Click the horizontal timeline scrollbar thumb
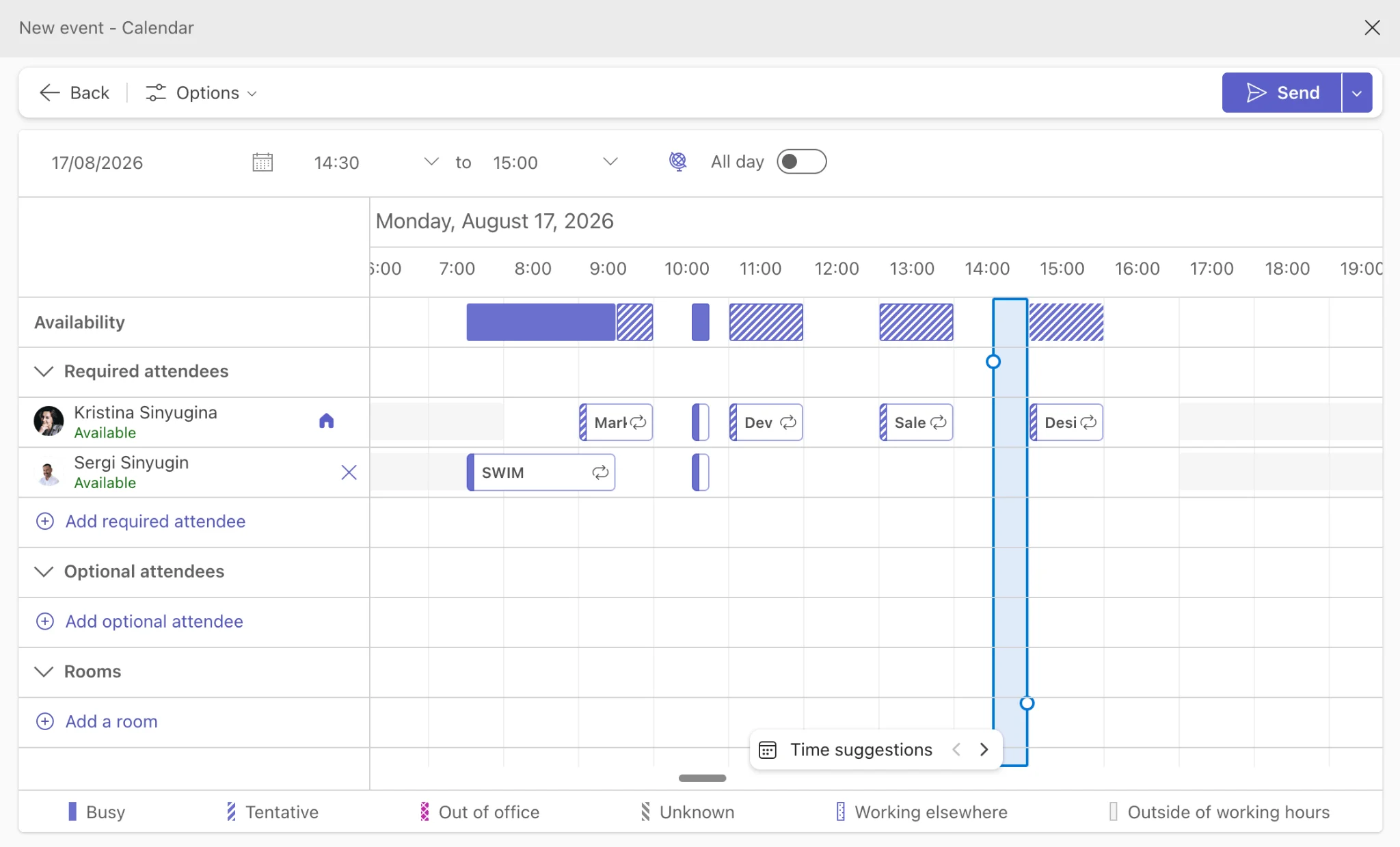The image size is (1400, 847). click(x=702, y=778)
